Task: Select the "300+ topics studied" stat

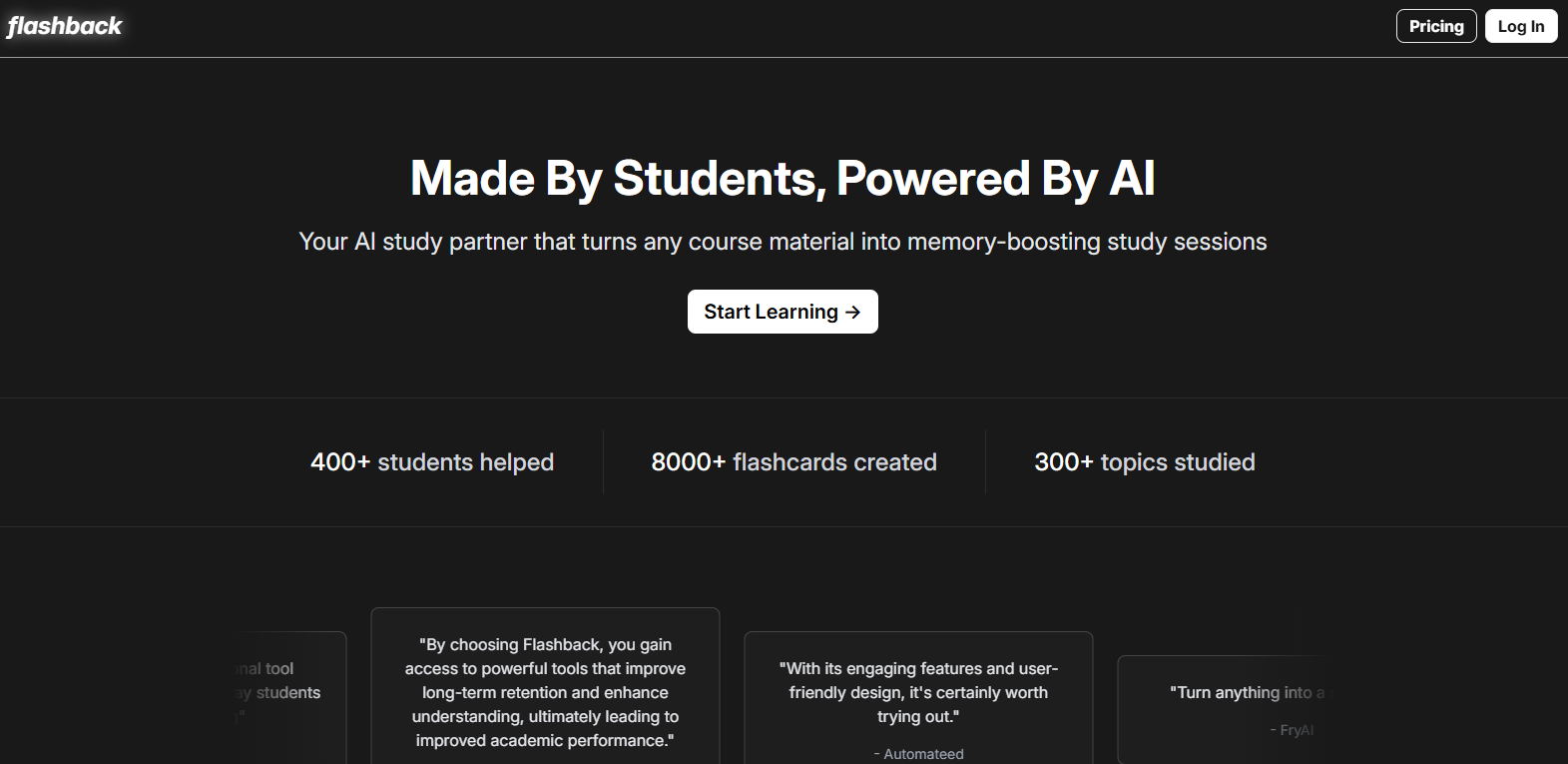Action: 1145,462
